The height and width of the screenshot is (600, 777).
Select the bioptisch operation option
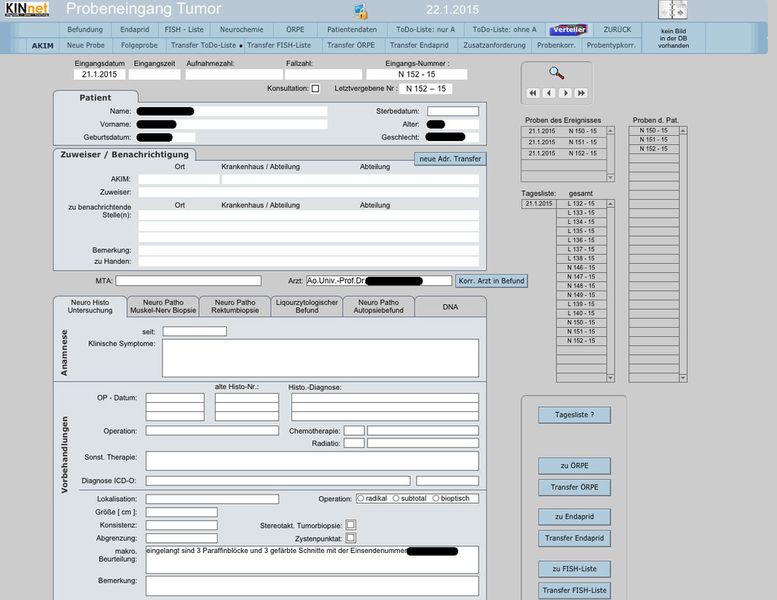tap(436, 498)
